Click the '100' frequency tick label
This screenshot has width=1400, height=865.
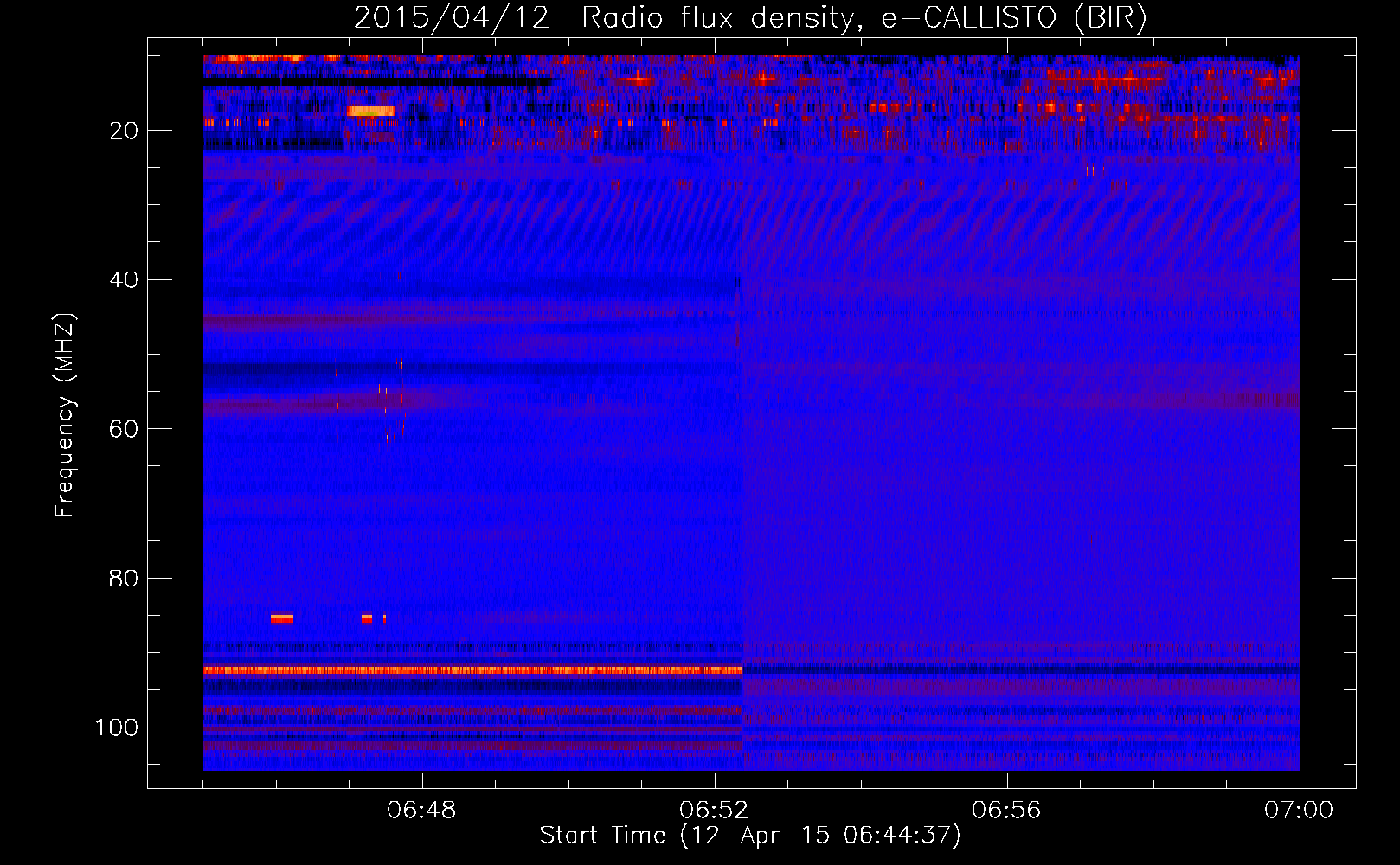(117, 727)
